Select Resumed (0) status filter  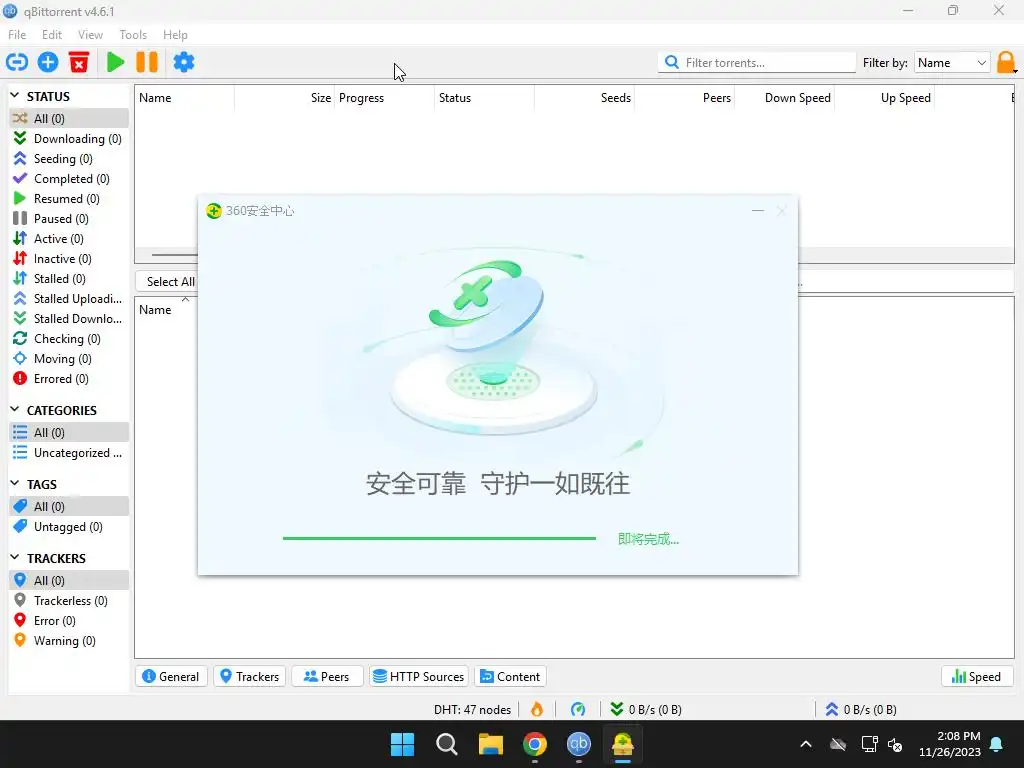(x=69, y=199)
